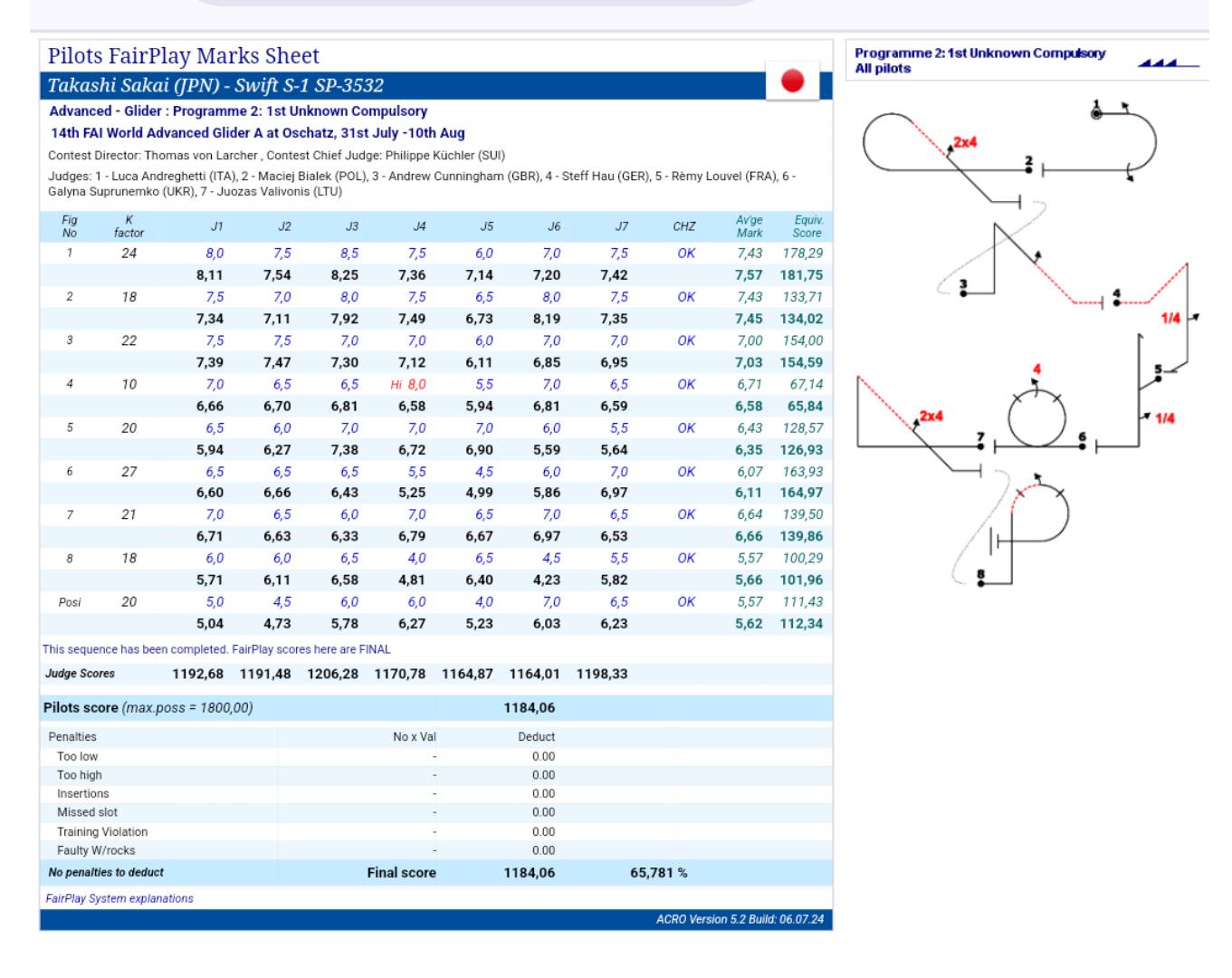
Task: Click equivalent score 164,97 for figure 6
Action: (x=801, y=493)
